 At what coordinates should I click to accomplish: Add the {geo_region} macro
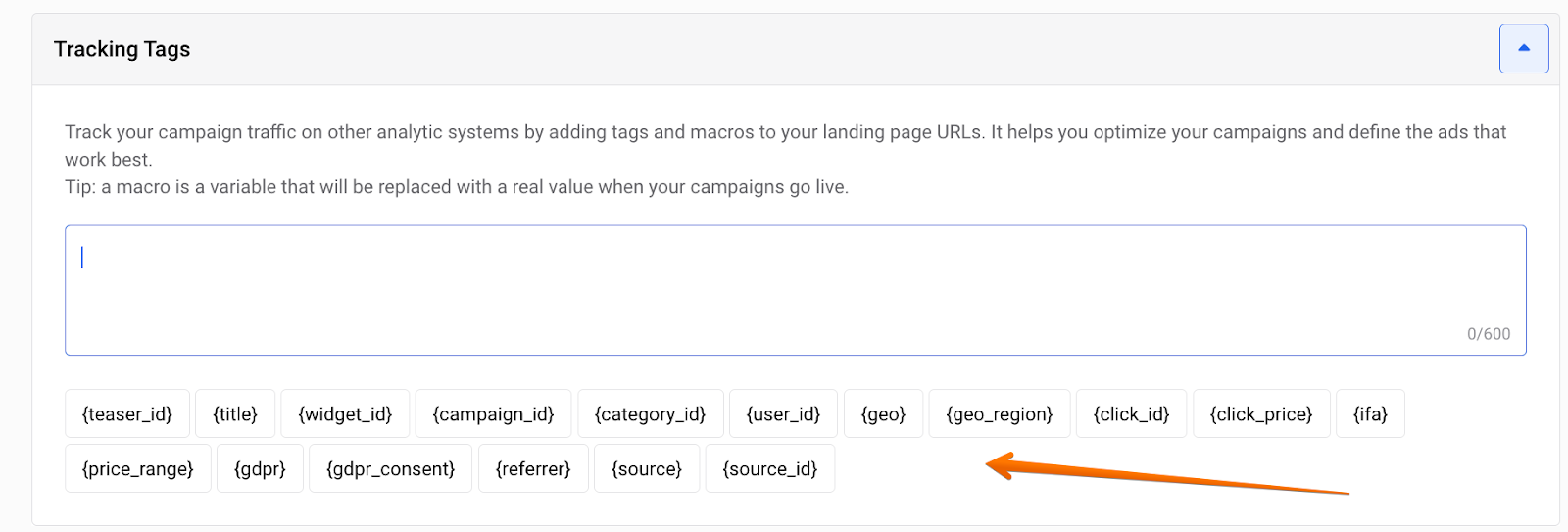click(999, 414)
